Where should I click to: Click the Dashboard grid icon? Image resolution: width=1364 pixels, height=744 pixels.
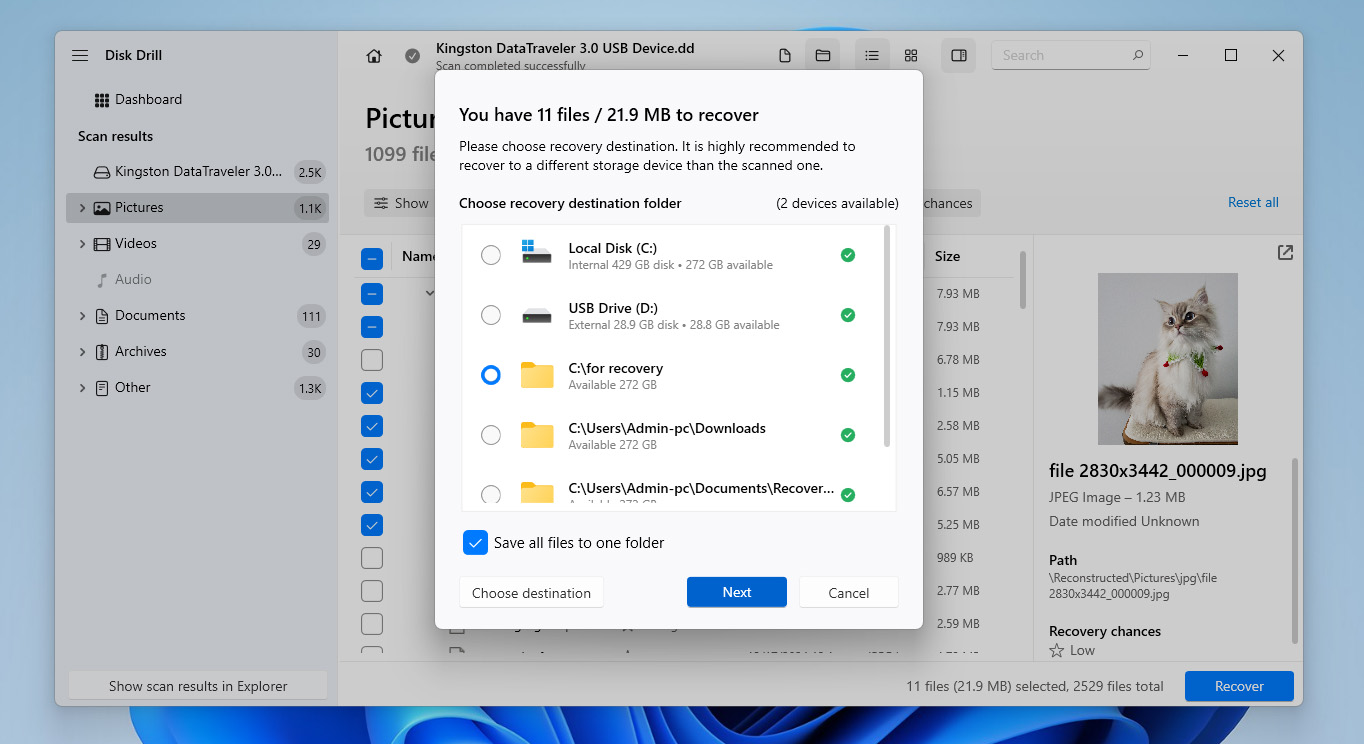click(102, 100)
